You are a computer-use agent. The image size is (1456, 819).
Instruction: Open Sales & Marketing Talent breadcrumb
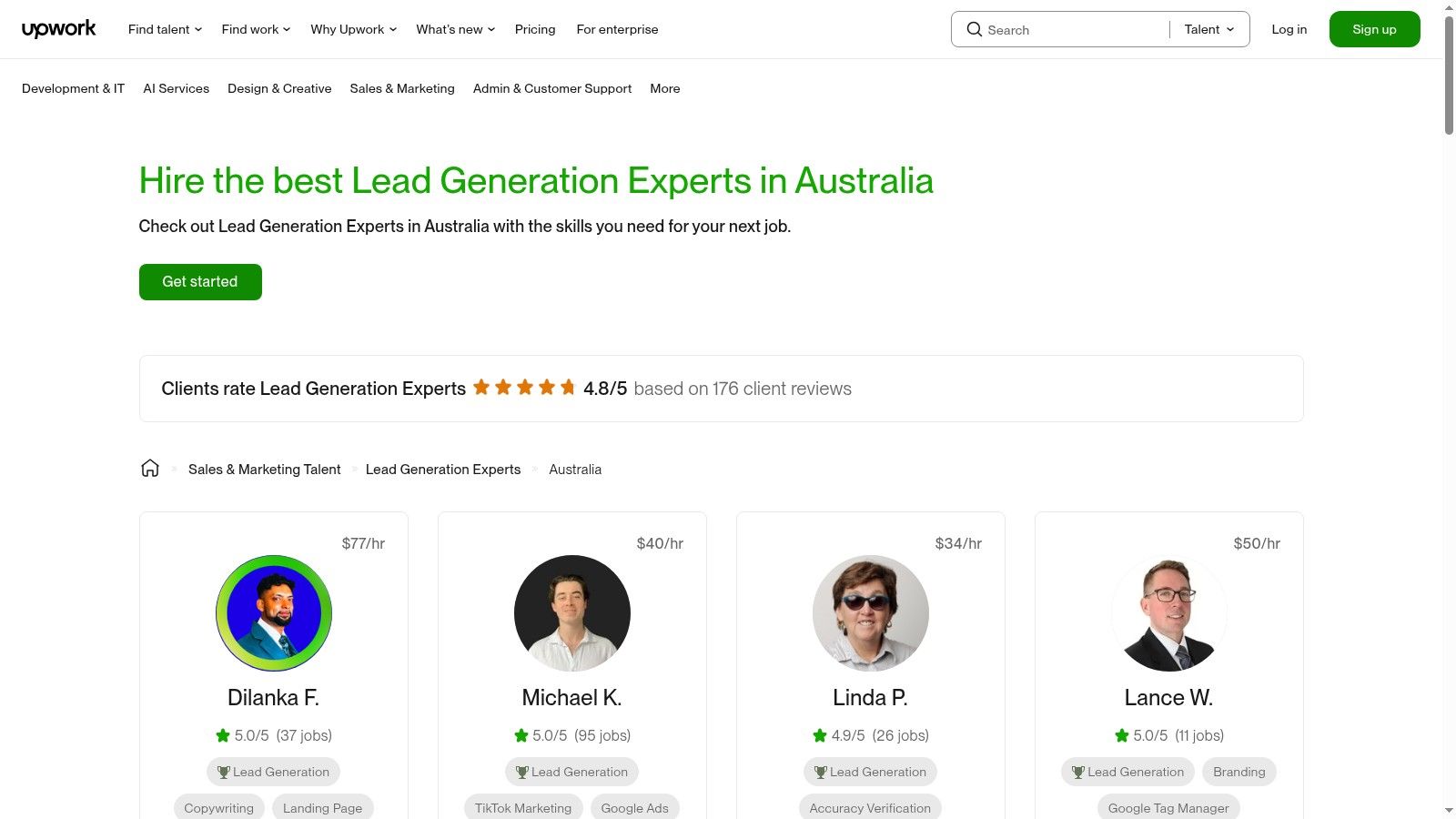pos(265,470)
